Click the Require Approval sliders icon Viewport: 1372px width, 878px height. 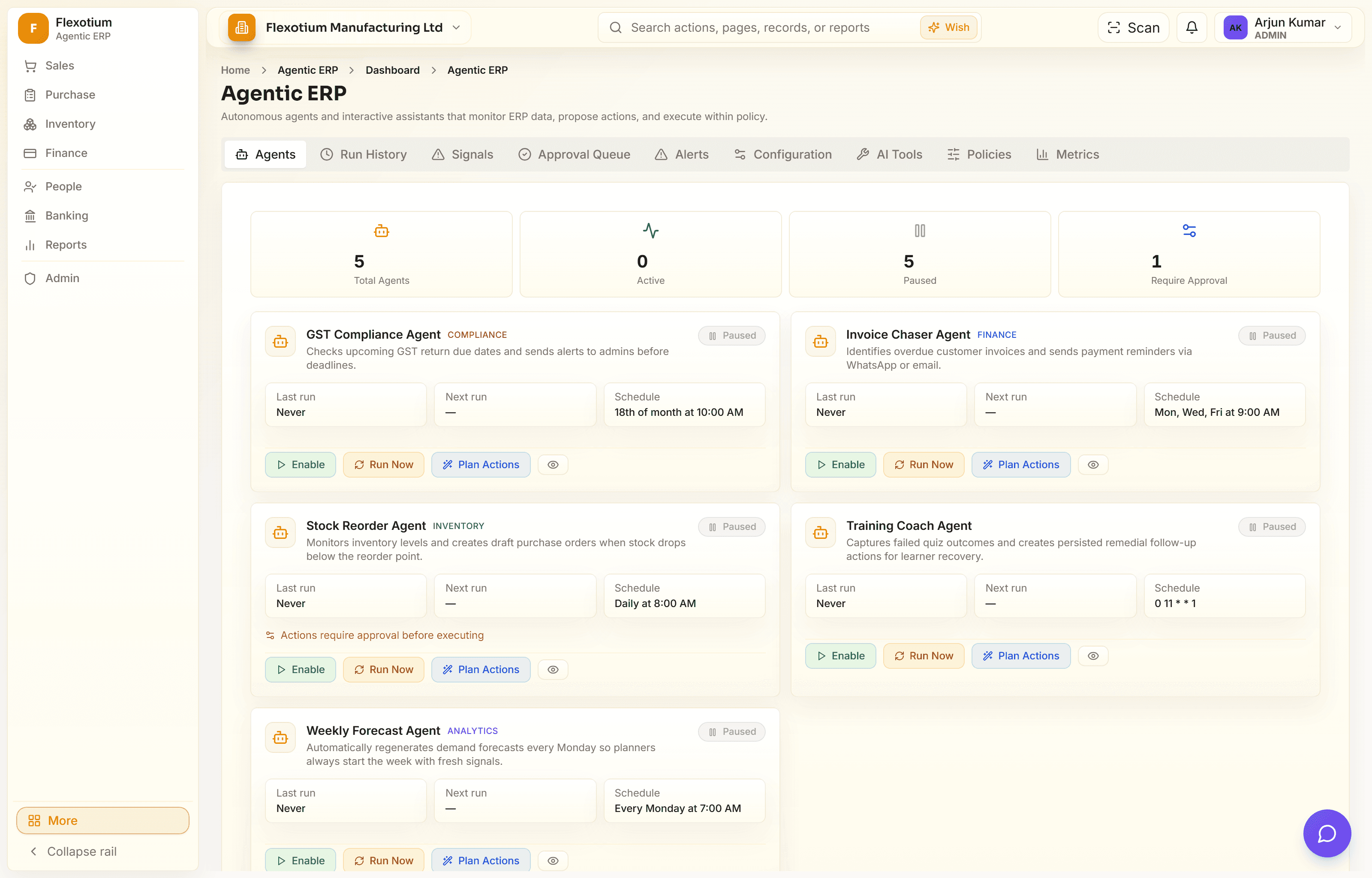(1189, 231)
